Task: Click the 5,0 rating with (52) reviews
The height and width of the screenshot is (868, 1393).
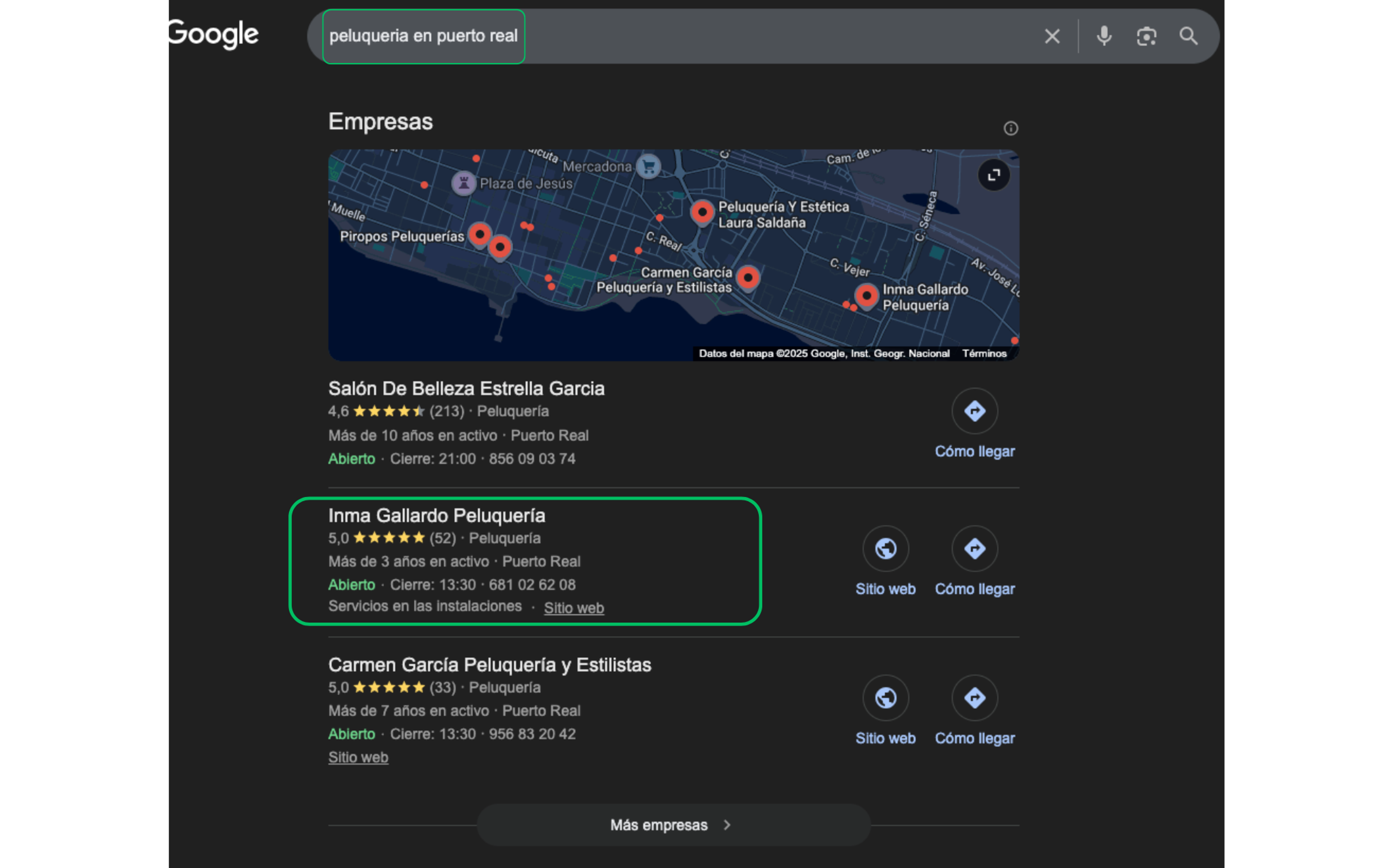Action: click(x=392, y=538)
